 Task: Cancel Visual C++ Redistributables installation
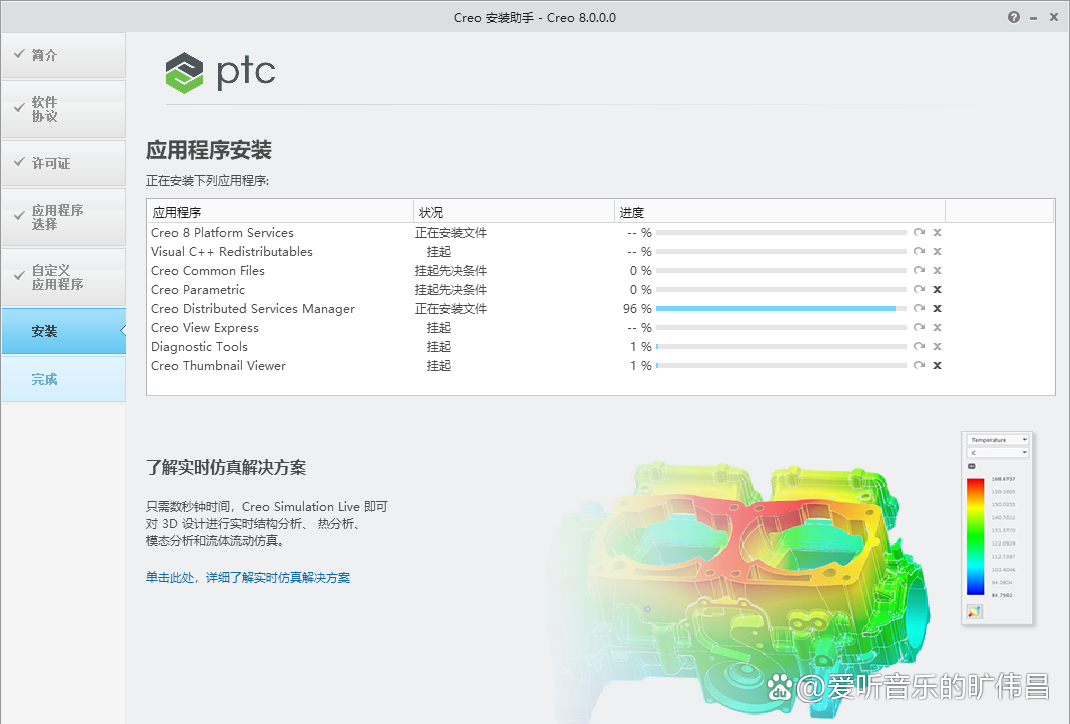point(938,252)
